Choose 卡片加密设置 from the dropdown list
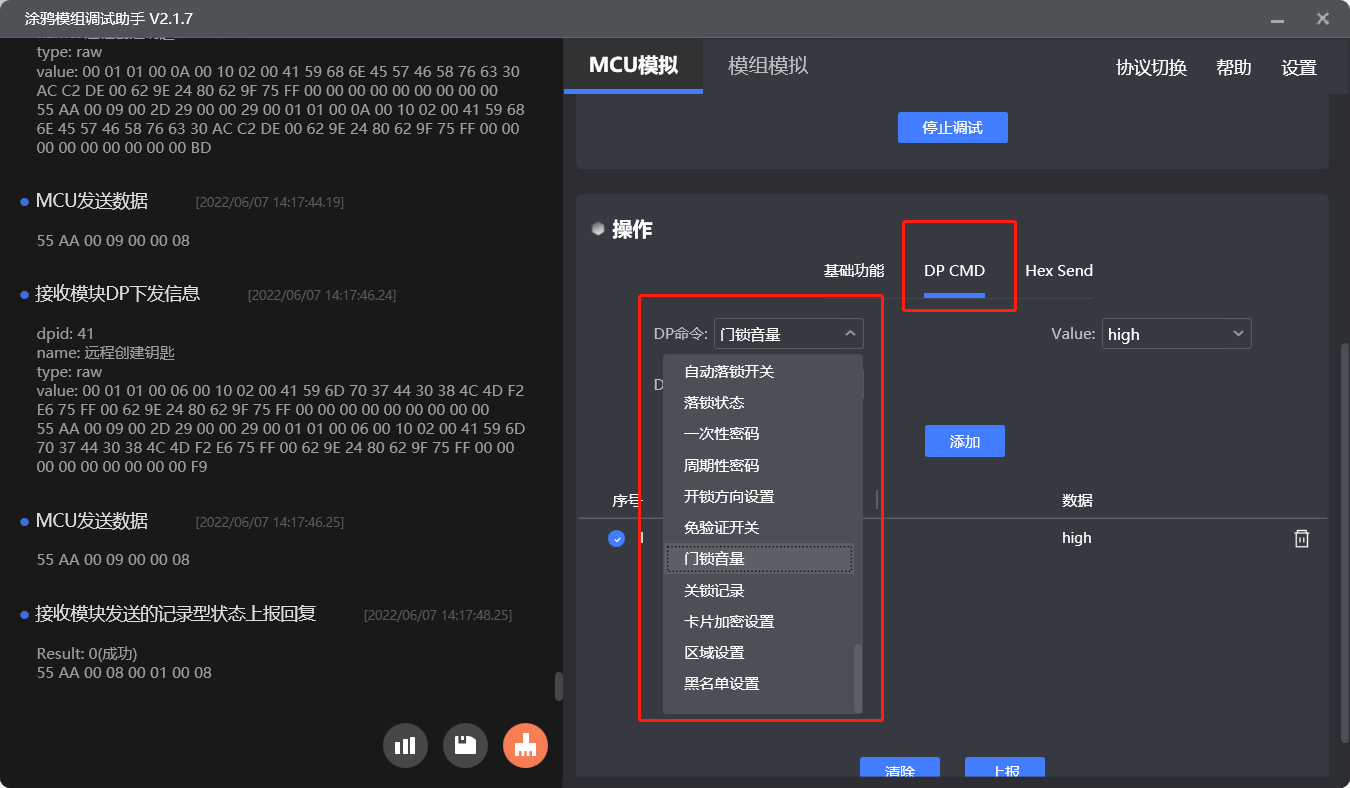This screenshot has width=1350, height=788. click(x=759, y=622)
